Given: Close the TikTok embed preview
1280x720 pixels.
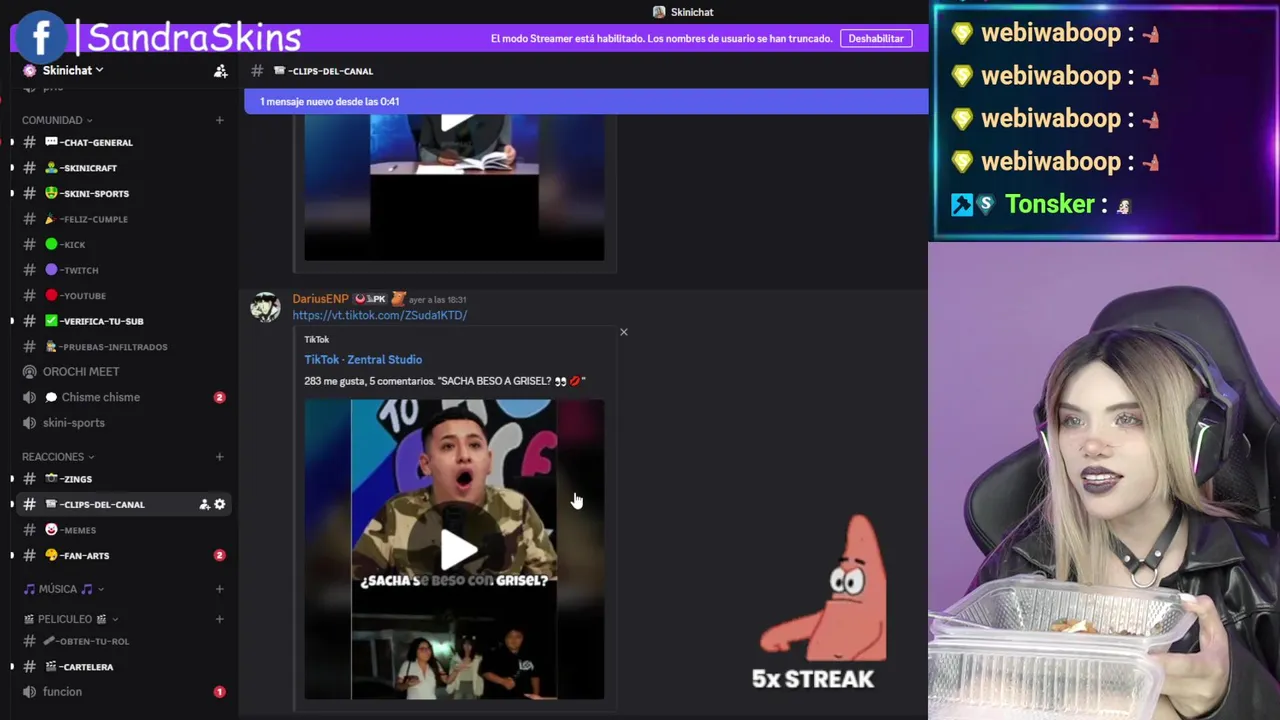Looking at the screenshot, I should click(x=624, y=332).
